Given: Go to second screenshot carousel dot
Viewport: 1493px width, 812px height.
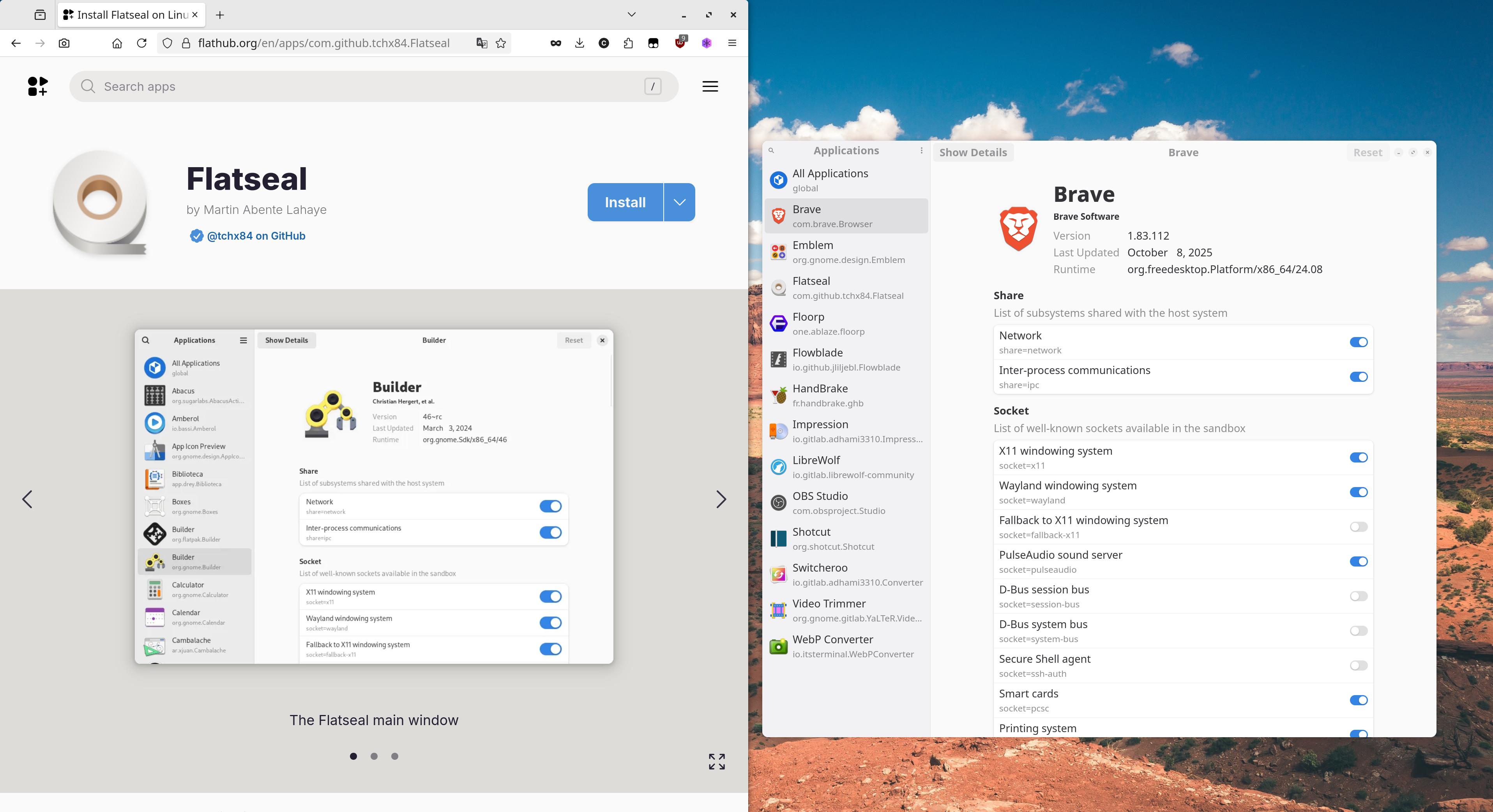Looking at the screenshot, I should [x=374, y=756].
